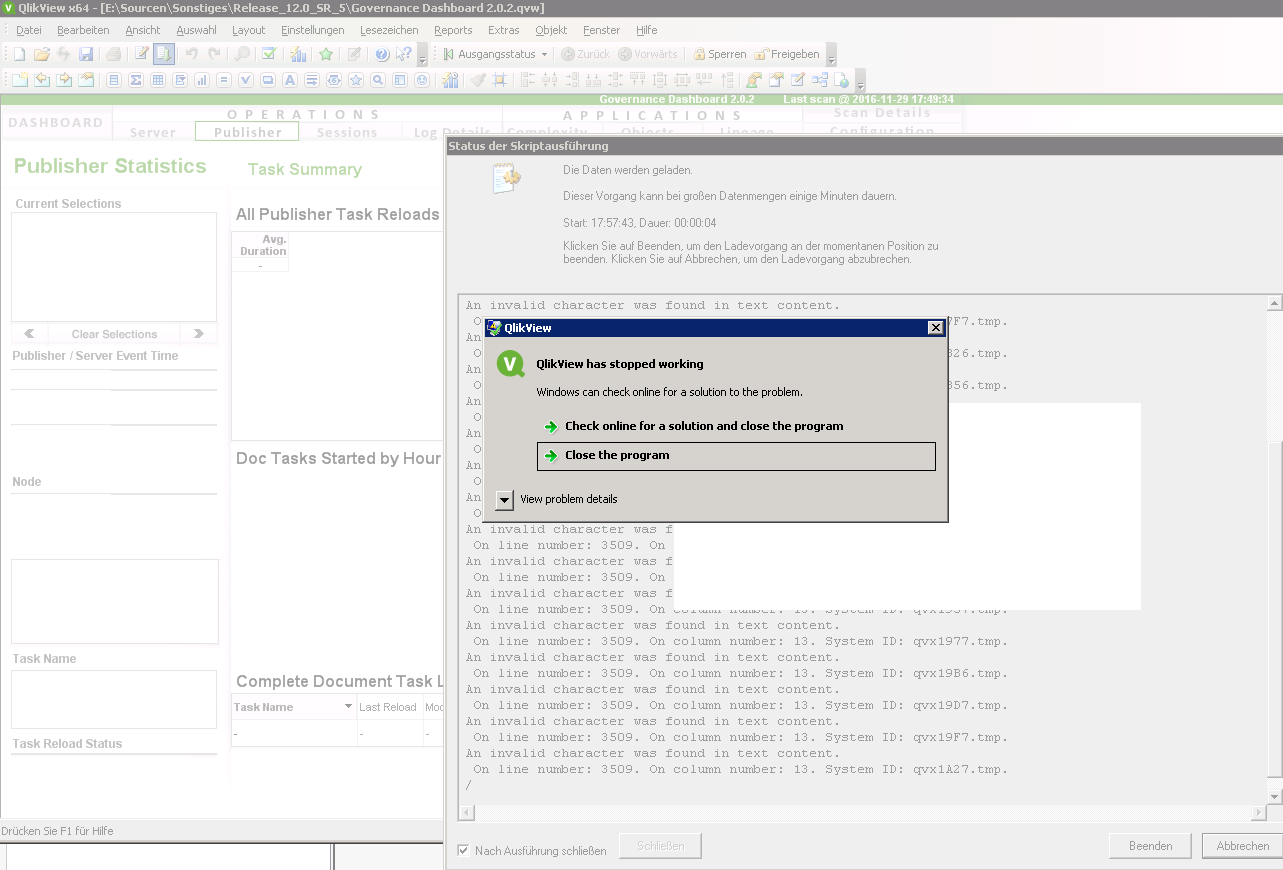
Task: Click the Create List Box icon
Action: click(113, 80)
